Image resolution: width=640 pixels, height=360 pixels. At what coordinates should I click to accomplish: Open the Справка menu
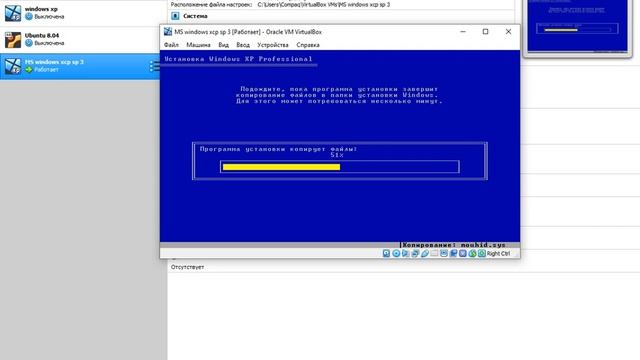click(308, 45)
